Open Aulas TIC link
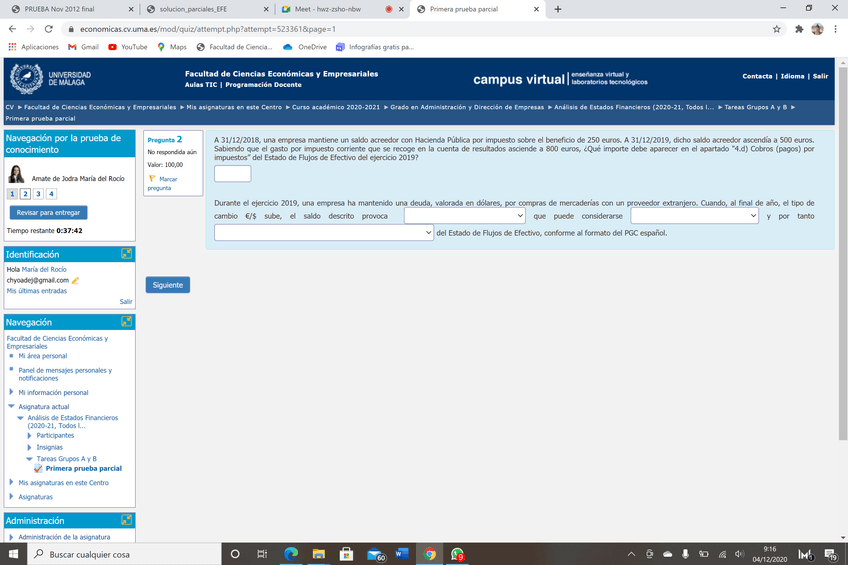 pyautogui.click(x=201, y=85)
